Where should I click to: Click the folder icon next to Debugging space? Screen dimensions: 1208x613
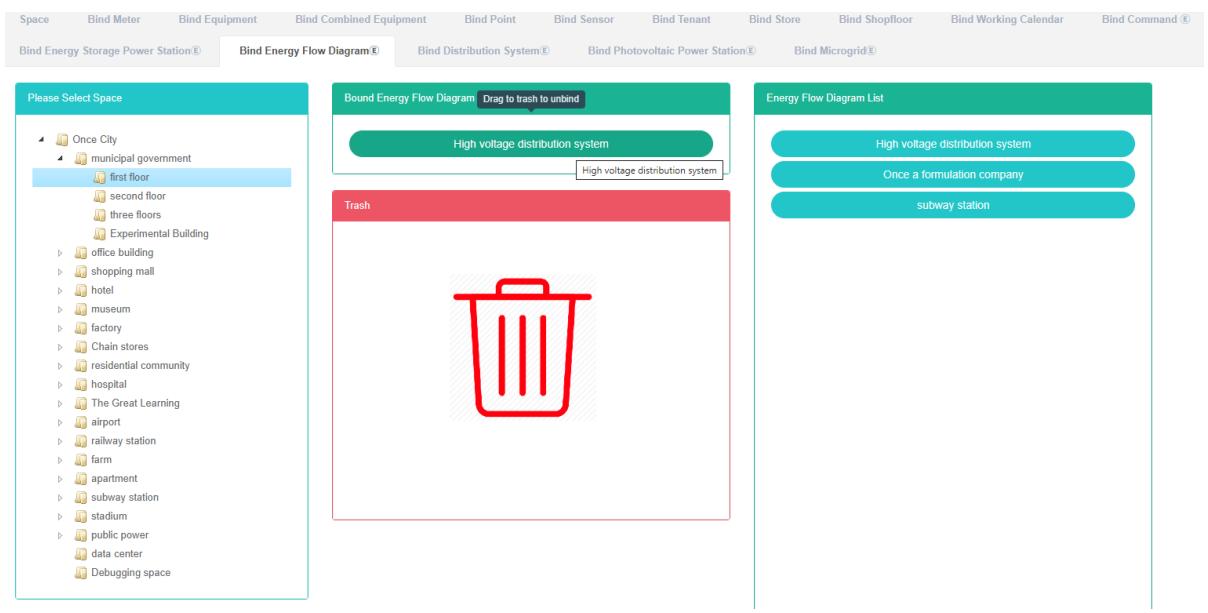click(x=82, y=573)
